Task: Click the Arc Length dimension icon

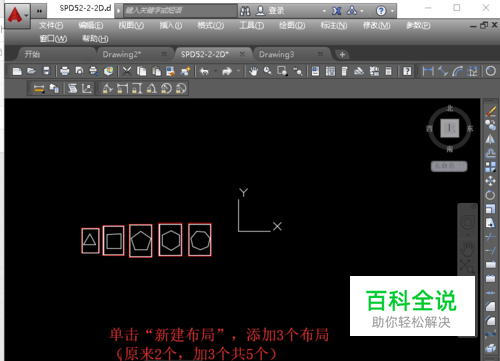Action: click(458, 71)
